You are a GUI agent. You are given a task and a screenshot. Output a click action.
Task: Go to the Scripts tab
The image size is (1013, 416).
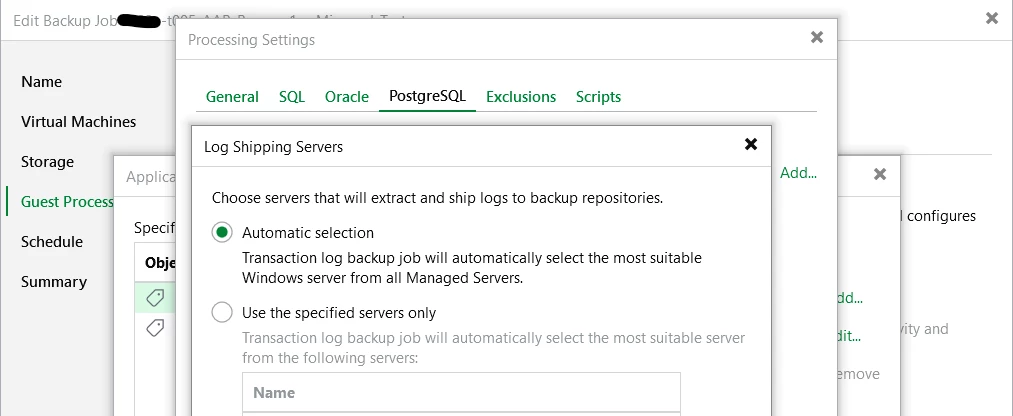[598, 97]
